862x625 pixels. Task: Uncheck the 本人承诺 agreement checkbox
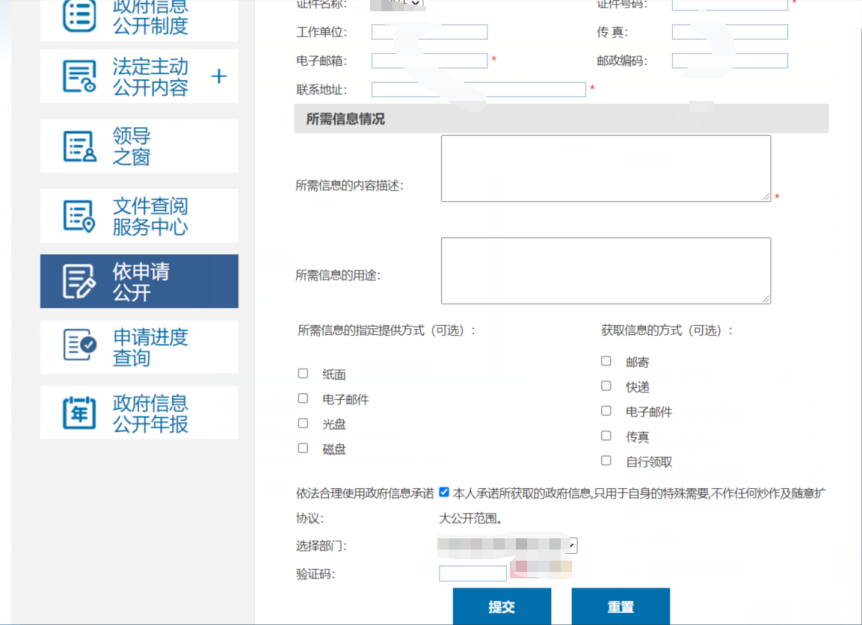tap(444, 492)
